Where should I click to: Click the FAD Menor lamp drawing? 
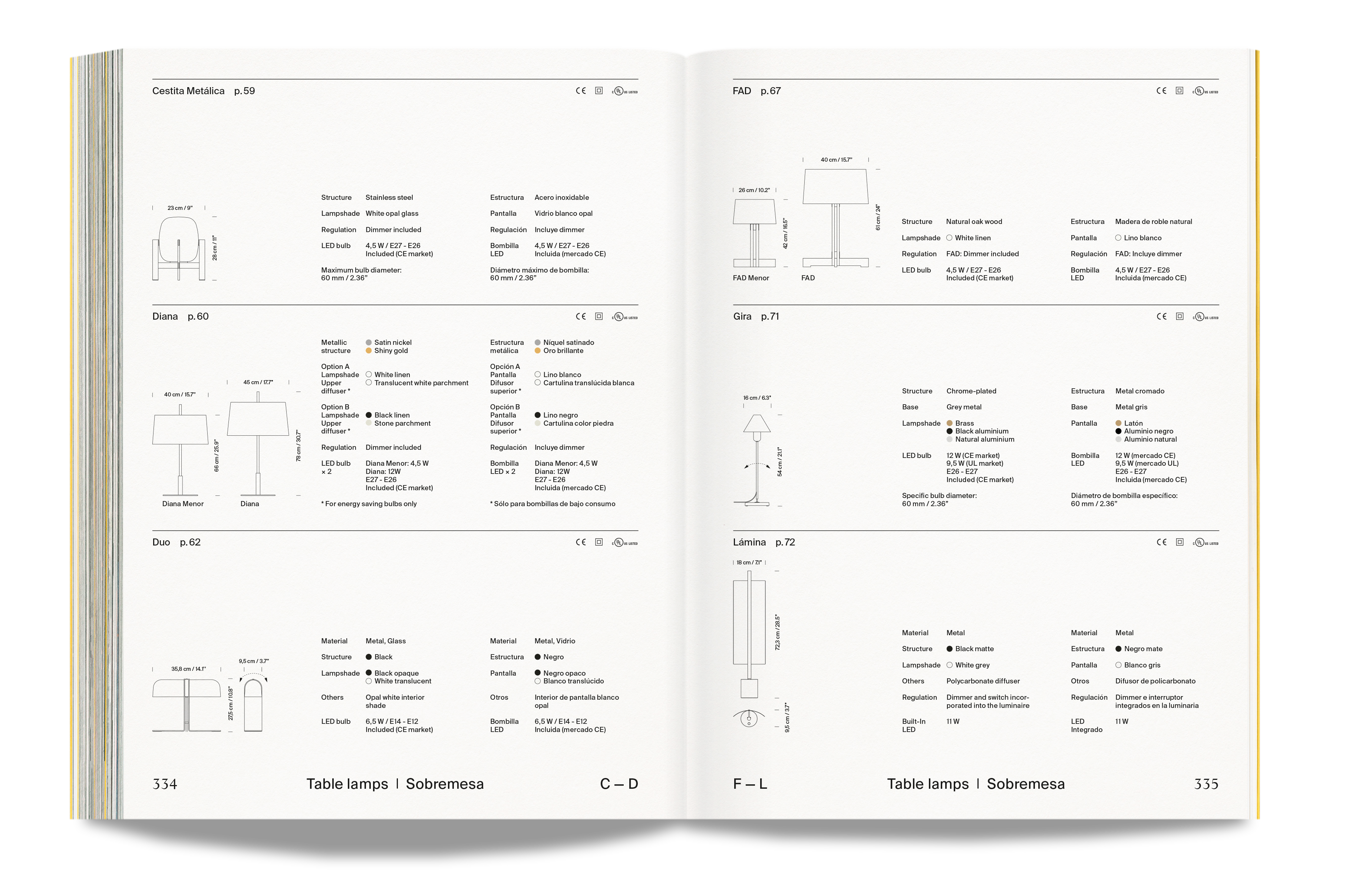click(x=754, y=234)
